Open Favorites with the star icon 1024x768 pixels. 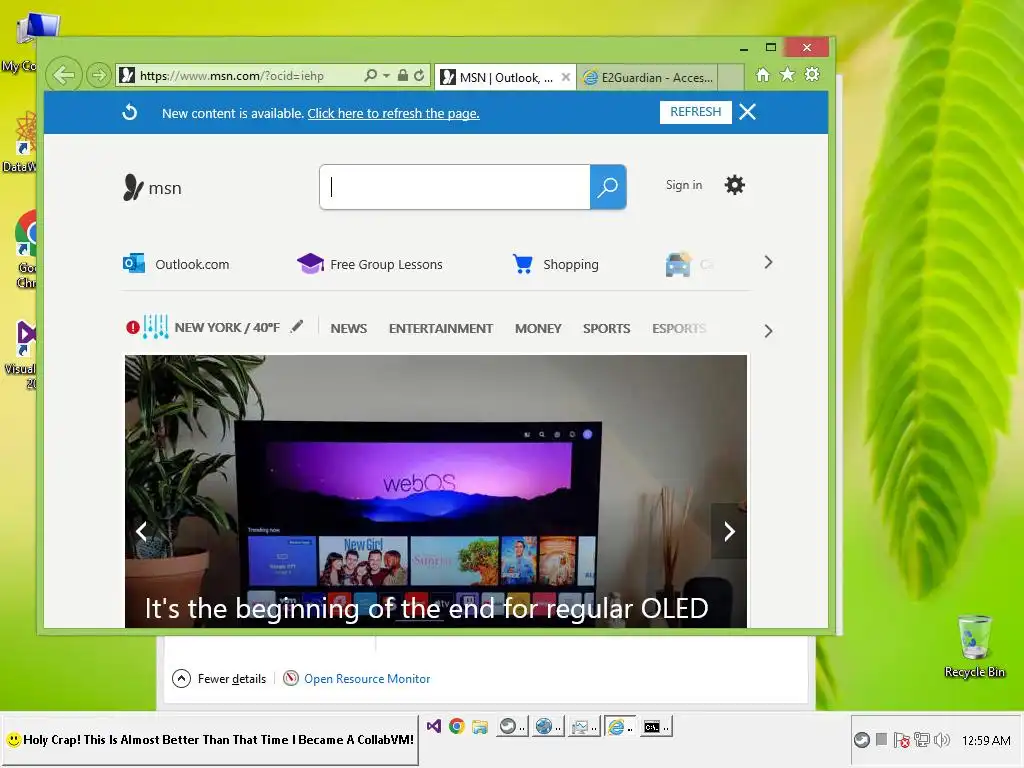coord(788,74)
